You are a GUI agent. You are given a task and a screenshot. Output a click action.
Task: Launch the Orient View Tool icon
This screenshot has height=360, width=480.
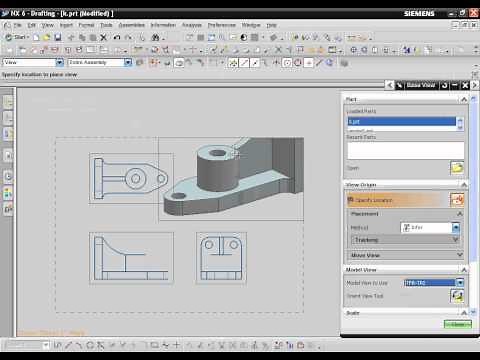tap(457, 296)
